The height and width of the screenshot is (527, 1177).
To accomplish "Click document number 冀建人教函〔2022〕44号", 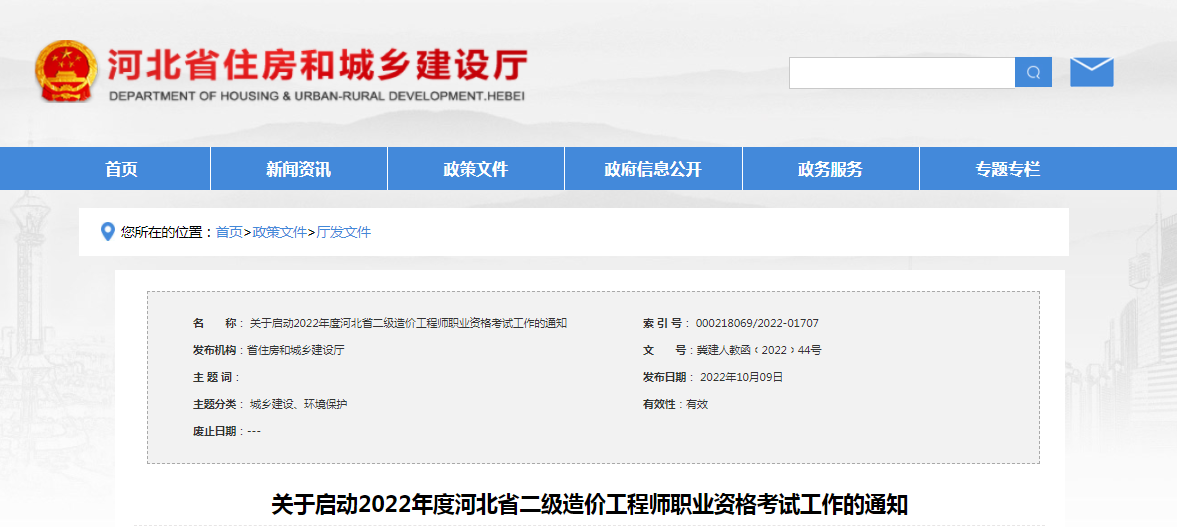I will click(759, 351).
